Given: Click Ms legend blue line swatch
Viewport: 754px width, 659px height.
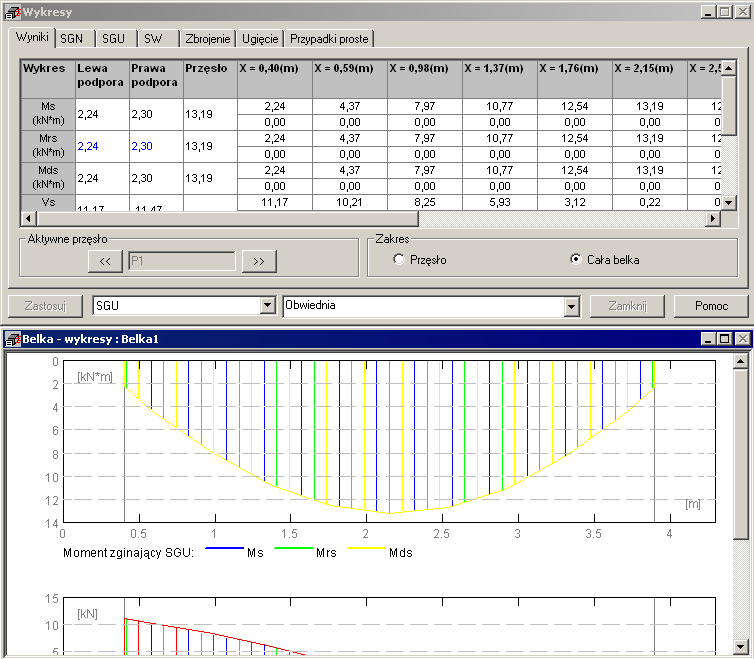Looking at the screenshot, I should click(224, 548).
